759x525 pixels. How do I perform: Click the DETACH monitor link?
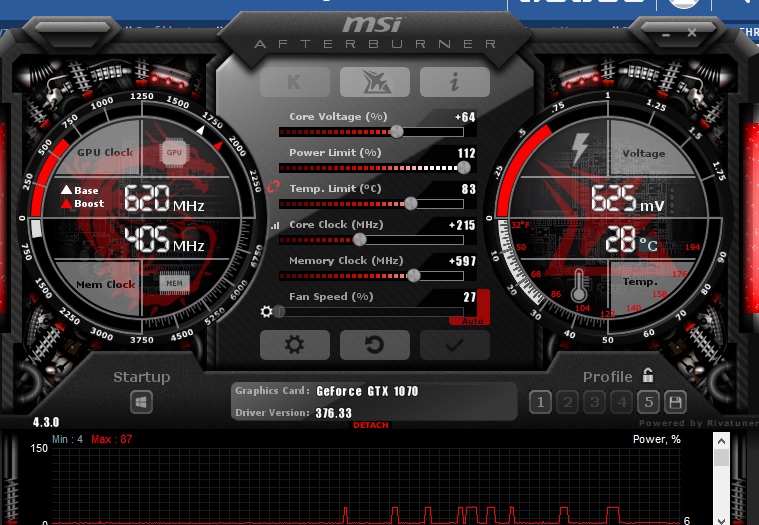point(371,425)
